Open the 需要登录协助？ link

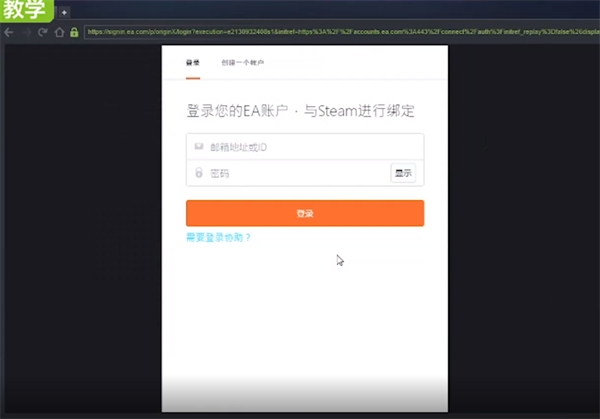coord(218,238)
